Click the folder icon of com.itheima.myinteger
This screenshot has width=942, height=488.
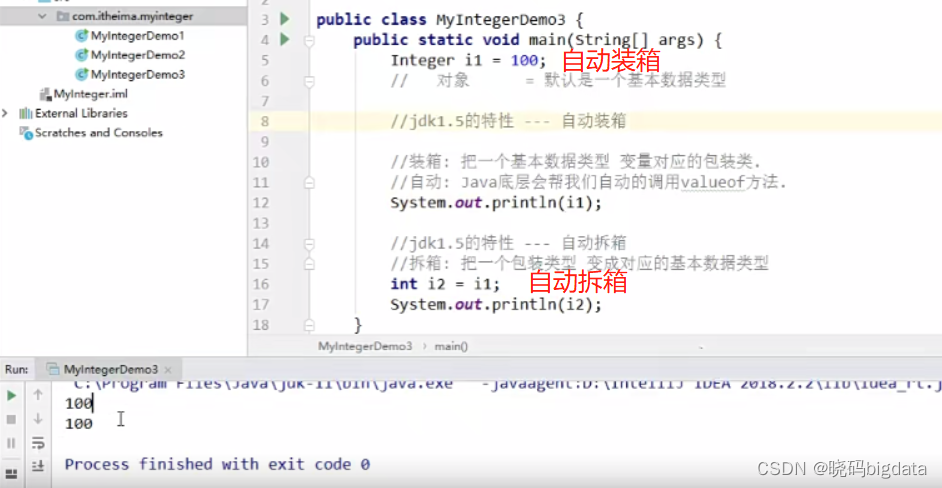click(x=62, y=16)
